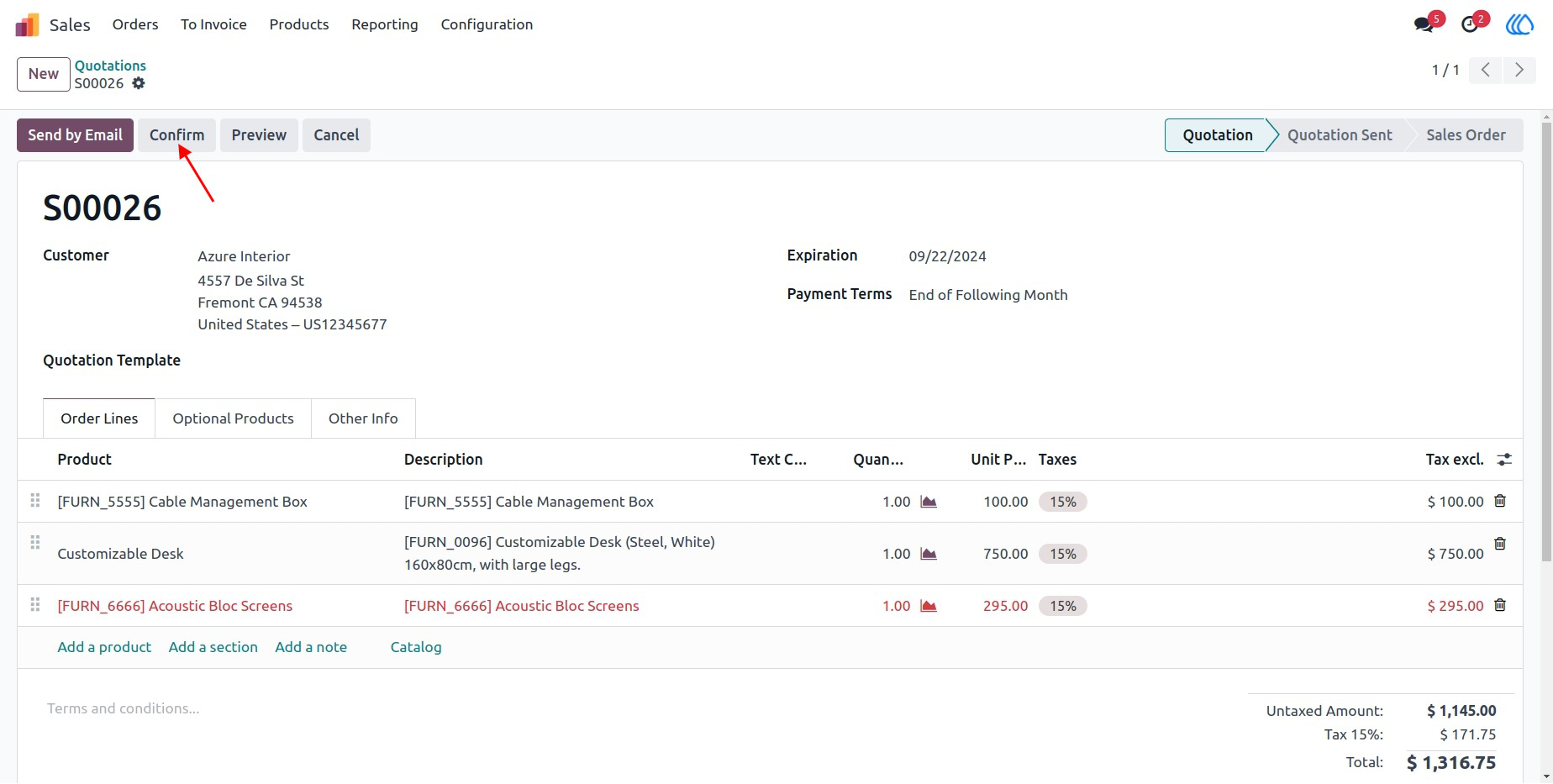Delete the Acoustic Bloc Screens line

[1500, 605]
